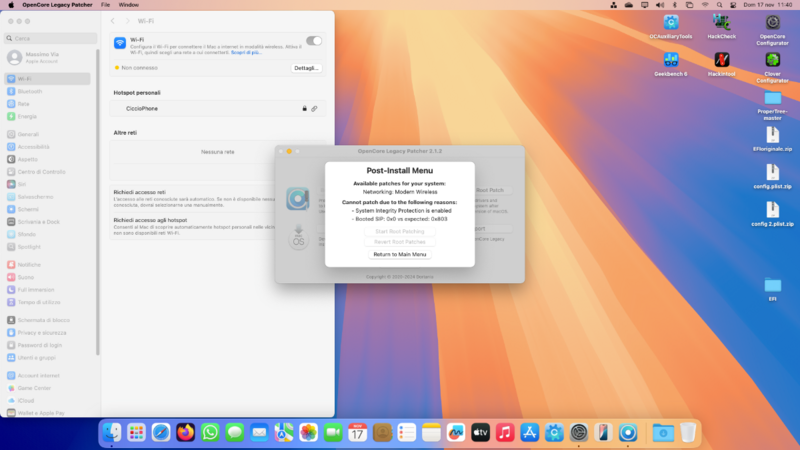Select CiccioPhone personal hotspot

pos(217,109)
